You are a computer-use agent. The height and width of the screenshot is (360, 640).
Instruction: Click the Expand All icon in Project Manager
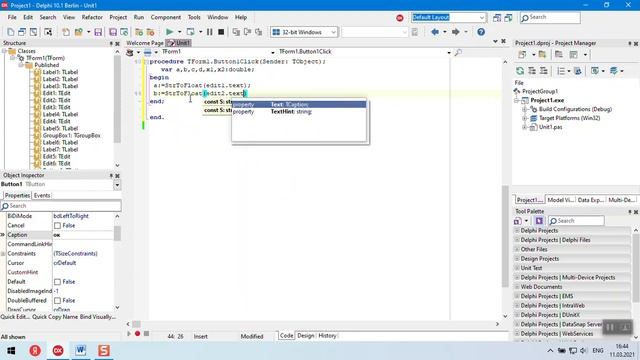pyautogui.click(x=532, y=71)
